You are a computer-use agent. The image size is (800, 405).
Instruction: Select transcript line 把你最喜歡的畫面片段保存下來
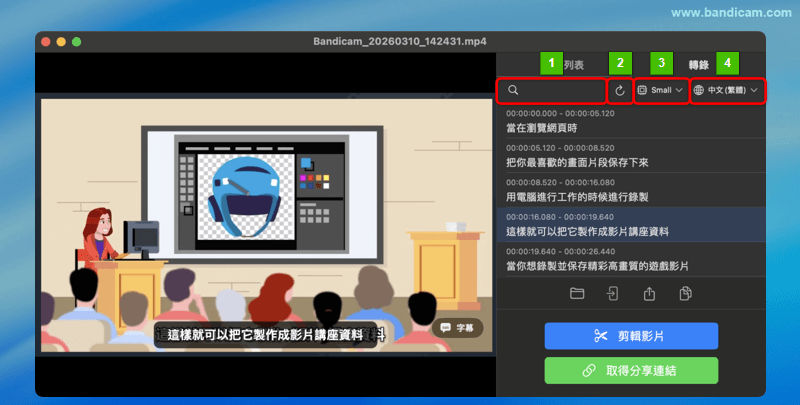tap(631, 156)
